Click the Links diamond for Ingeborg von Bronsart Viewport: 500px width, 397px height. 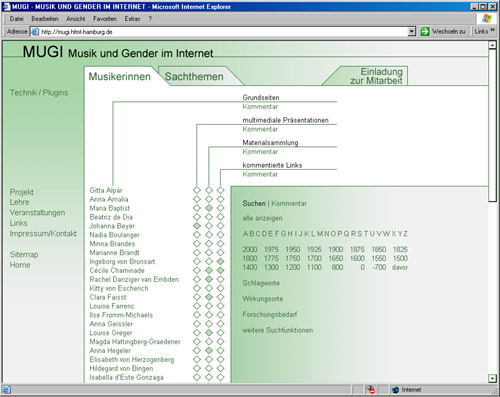[x=220, y=261]
